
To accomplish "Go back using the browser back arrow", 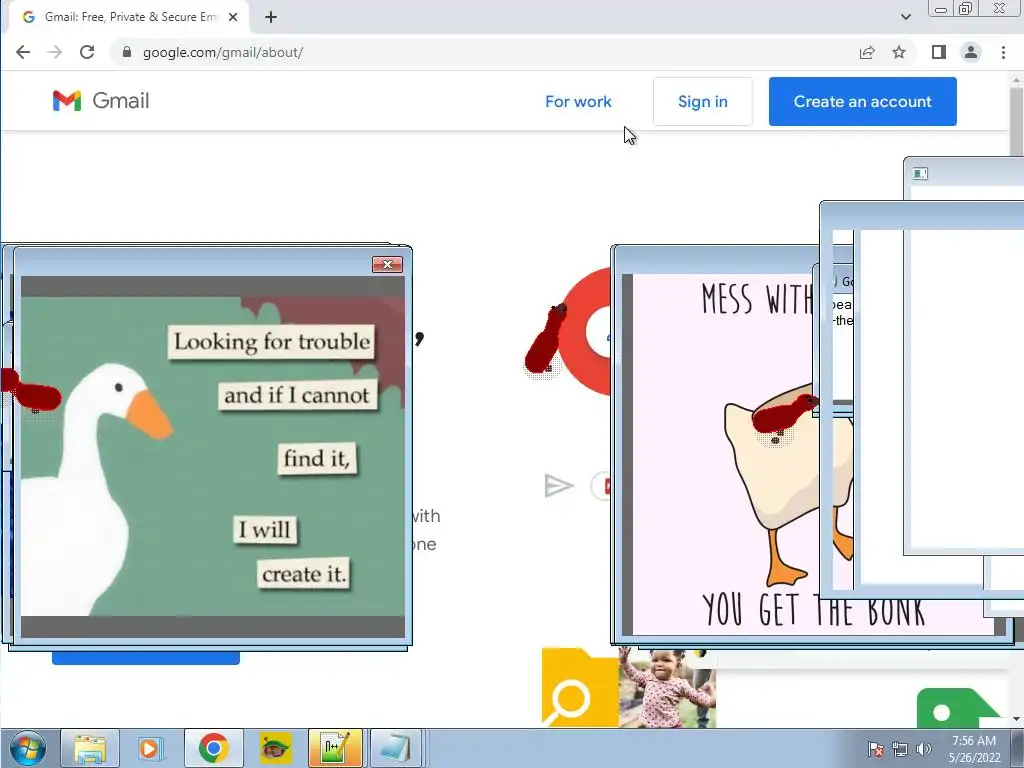I will point(23,52).
